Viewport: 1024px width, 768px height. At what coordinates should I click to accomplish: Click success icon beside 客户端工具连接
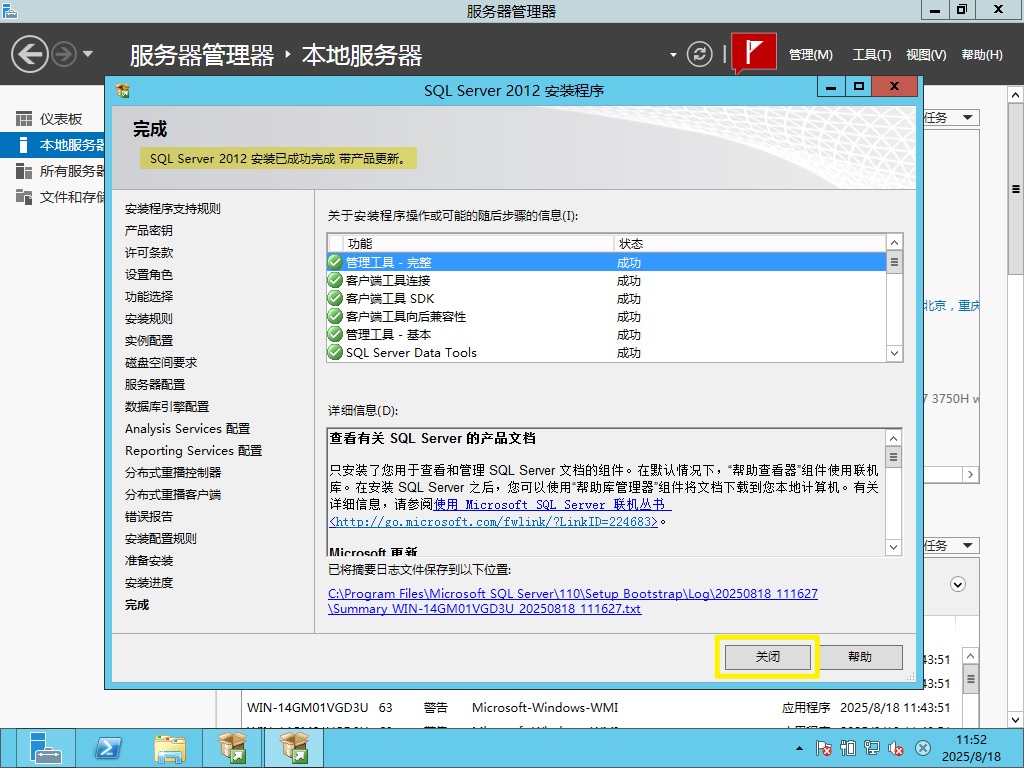point(335,280)
